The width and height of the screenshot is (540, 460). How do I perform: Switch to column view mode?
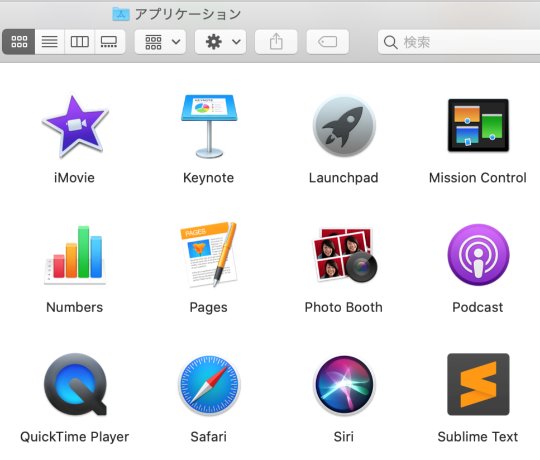coord(80,42)
